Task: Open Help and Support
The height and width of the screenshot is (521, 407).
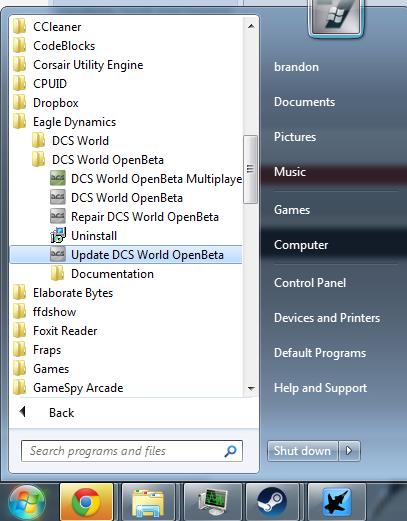Action: tap(320, 388)
